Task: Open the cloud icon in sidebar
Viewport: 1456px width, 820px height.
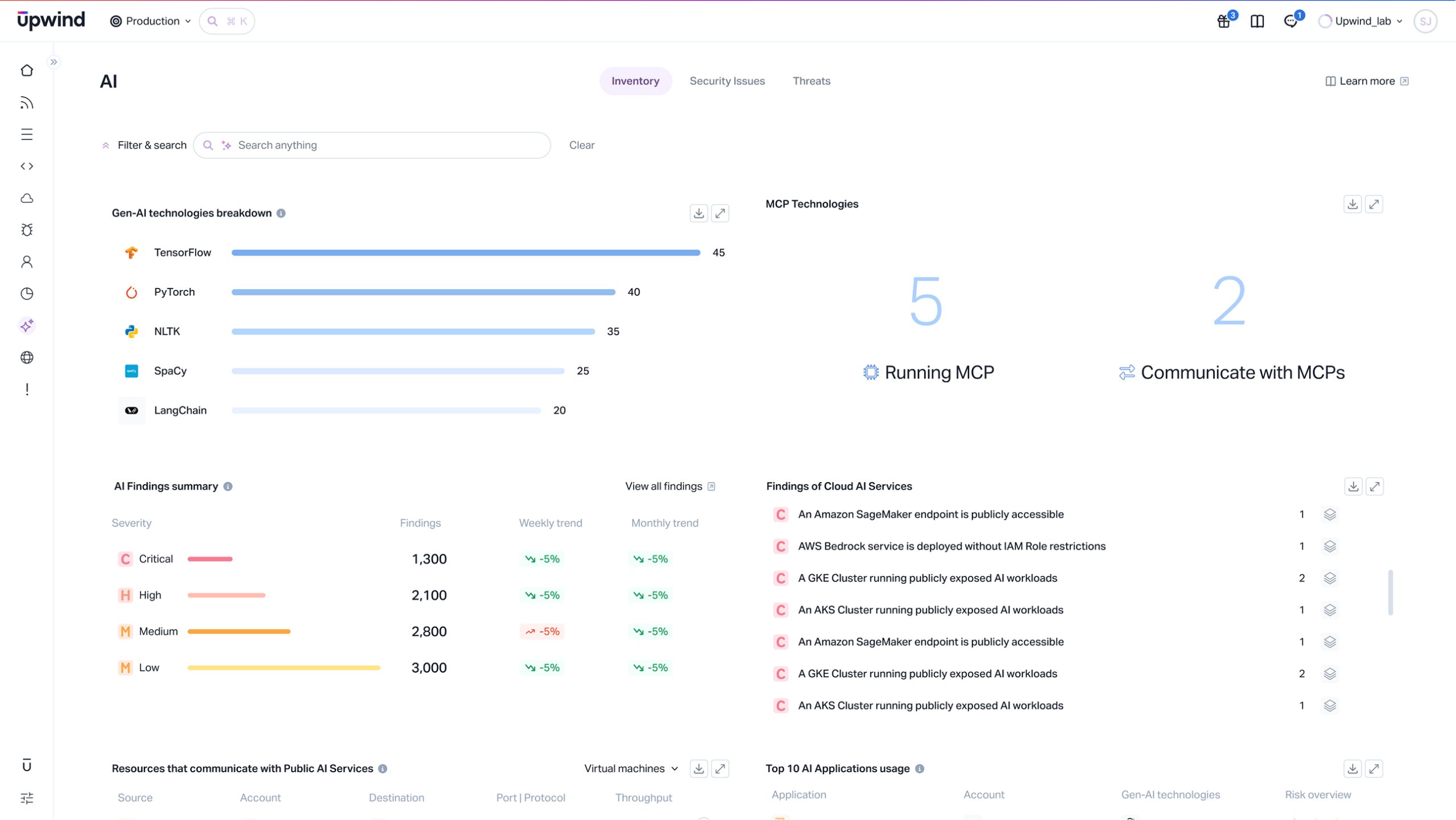Action: tap(27, 198)
